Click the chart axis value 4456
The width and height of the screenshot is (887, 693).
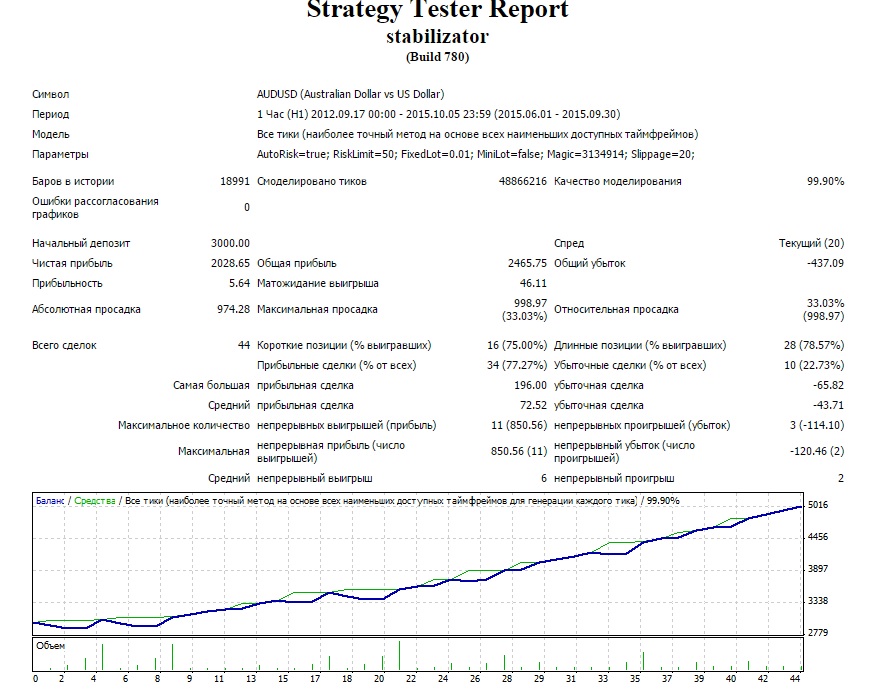click(817, 537)
